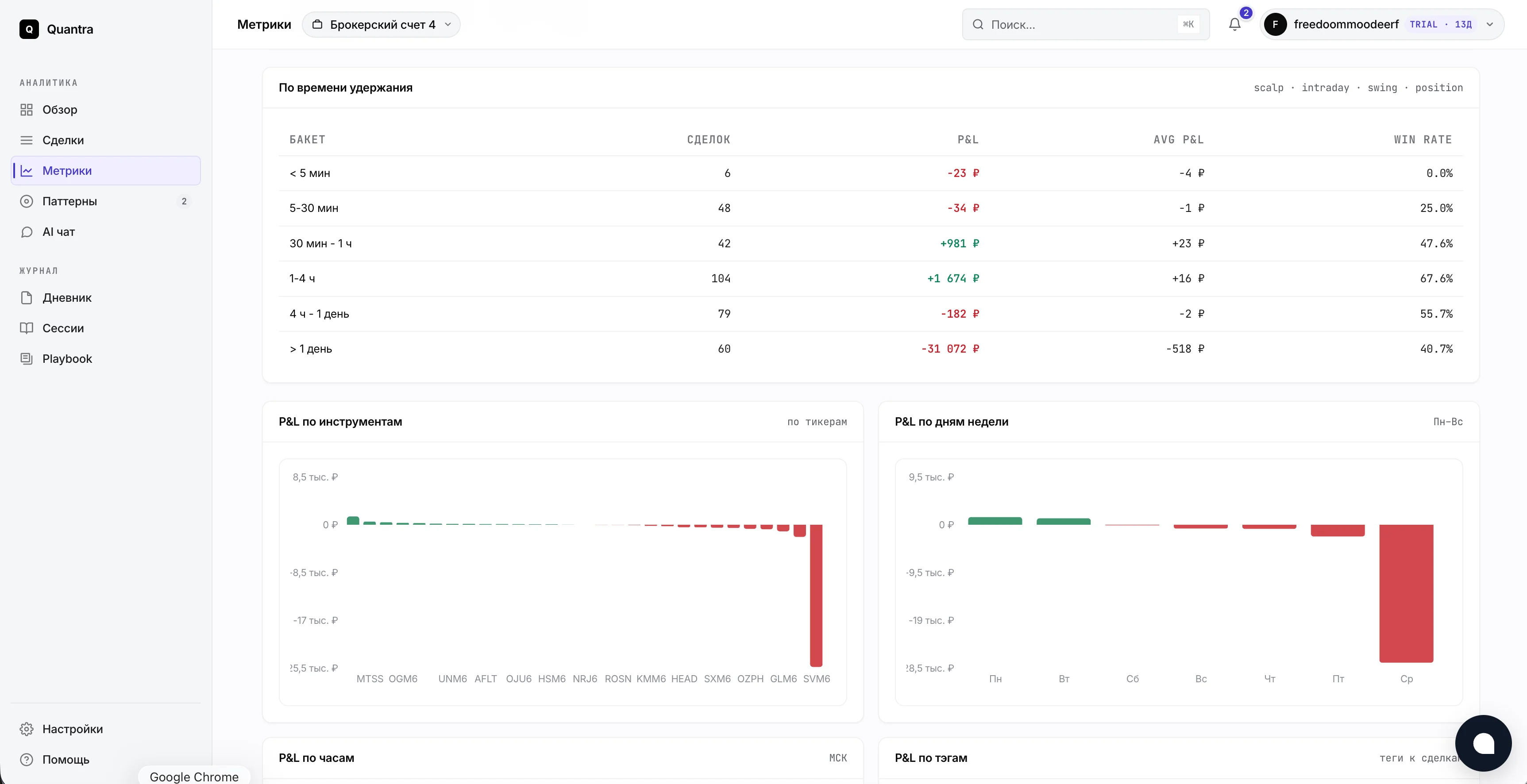The height and width of the screenshot is (784, 1527).
Task: Click the WIN RATE column header
Action: (1423, 140)
